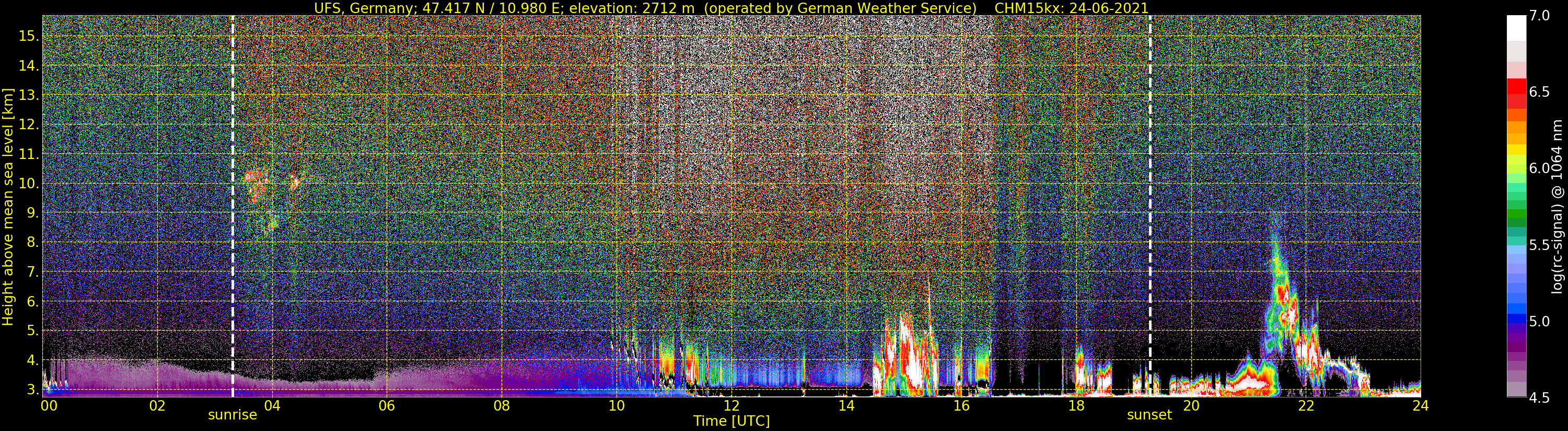Click the 'sunrise' label below axis
The height and width of the screenshot is (431, 1568).
[x=233, y=415]
